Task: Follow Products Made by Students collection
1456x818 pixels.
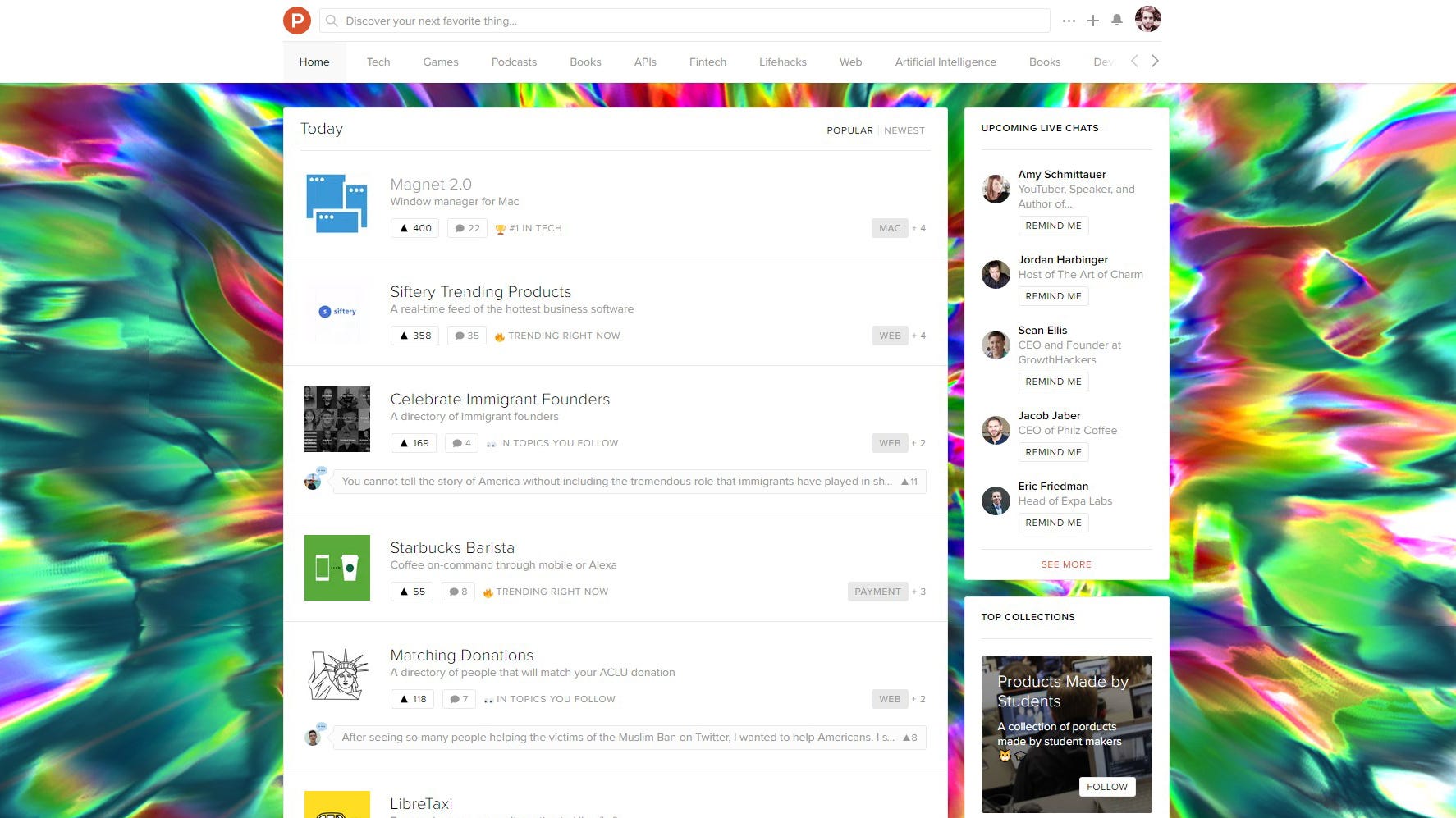Action: pyautogui.click(x=1106, y=787)
